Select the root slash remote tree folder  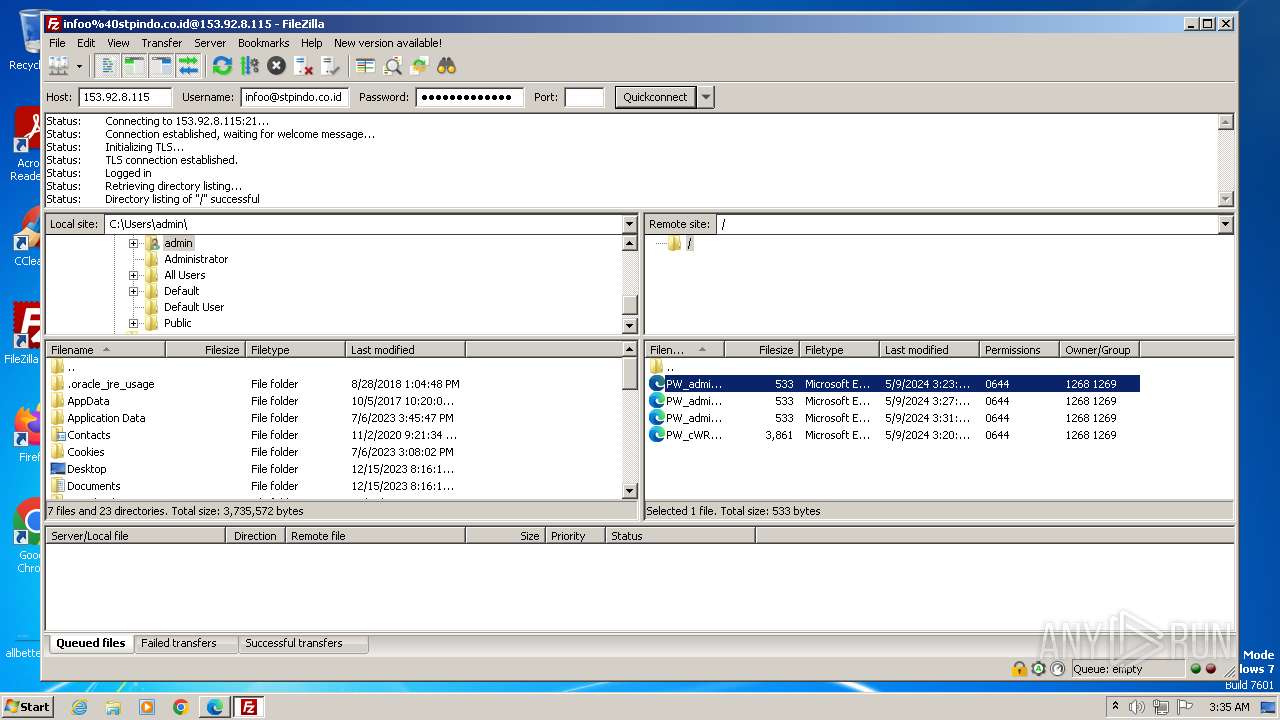689,243
